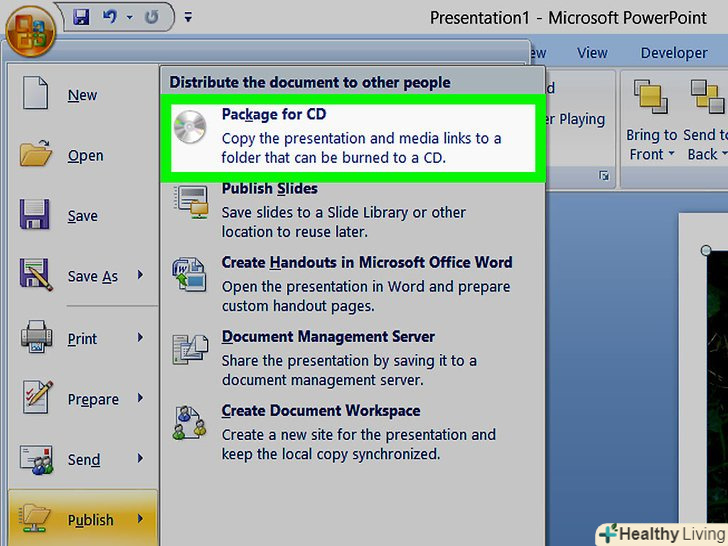Image resolution: width=728 pixels, height=546 pixels.
Task: Click 'Open the presentation in Word' description
Action: click(x=366, y=296)
